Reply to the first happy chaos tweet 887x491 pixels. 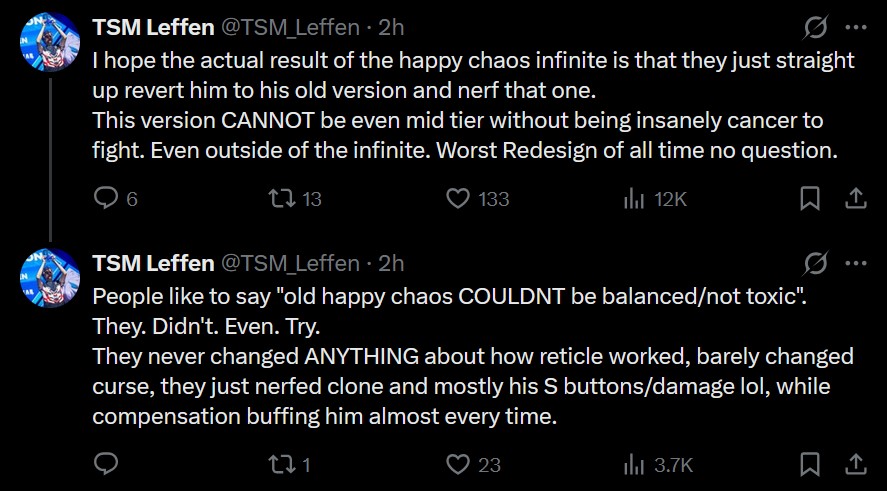pos(106,199)
